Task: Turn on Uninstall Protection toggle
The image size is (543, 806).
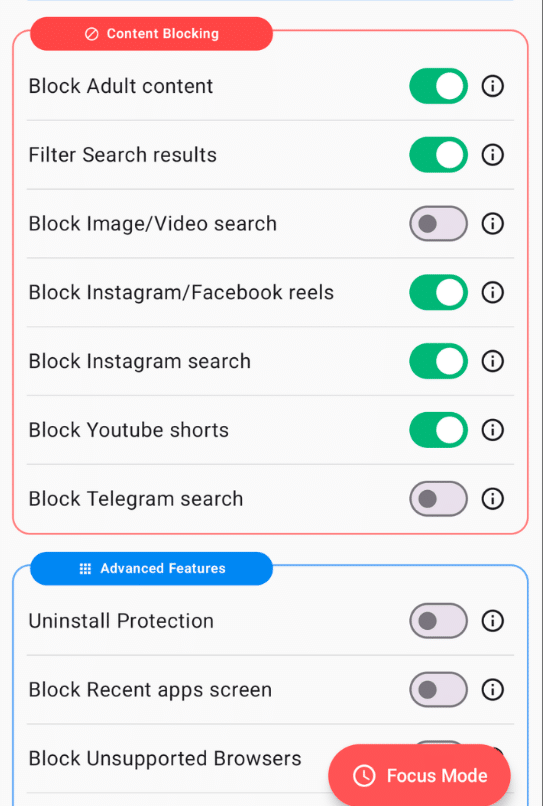Action: (439, 621)
